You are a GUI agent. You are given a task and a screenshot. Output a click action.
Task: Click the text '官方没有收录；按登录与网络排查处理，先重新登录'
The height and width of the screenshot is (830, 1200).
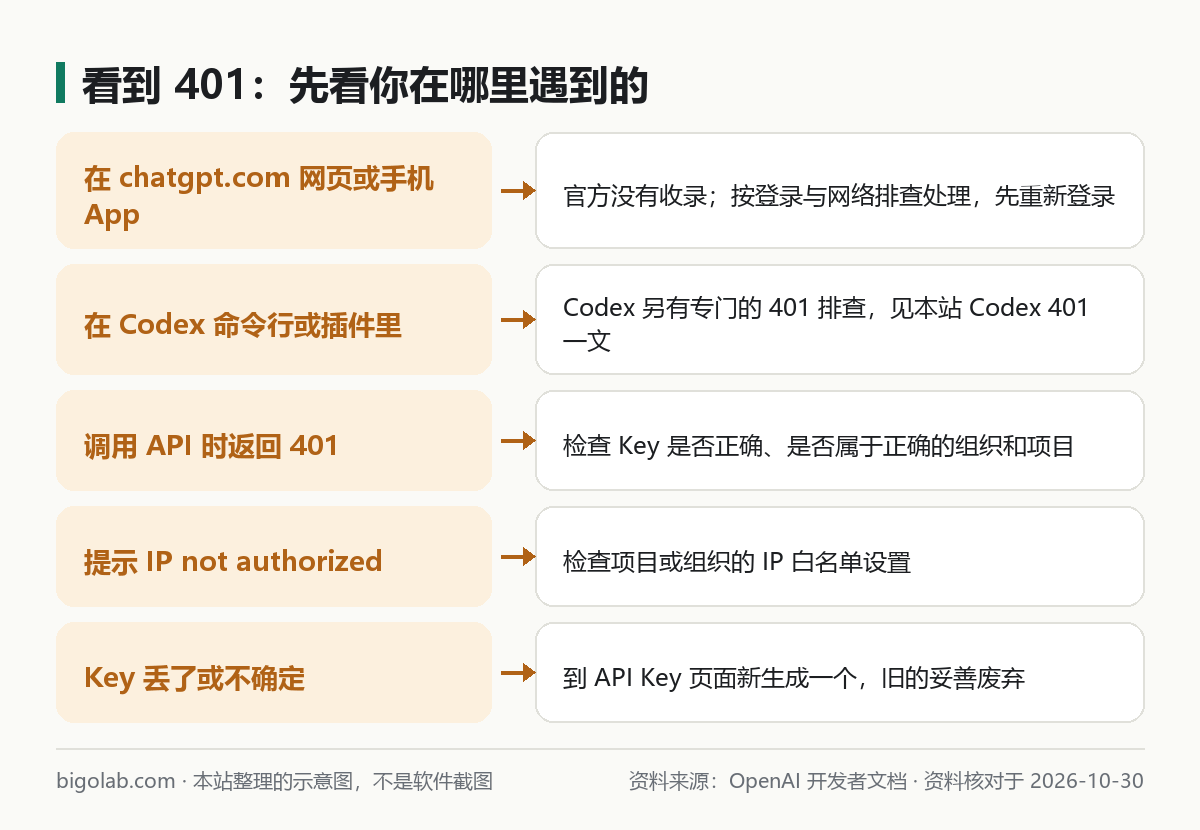tap(839, 196)
